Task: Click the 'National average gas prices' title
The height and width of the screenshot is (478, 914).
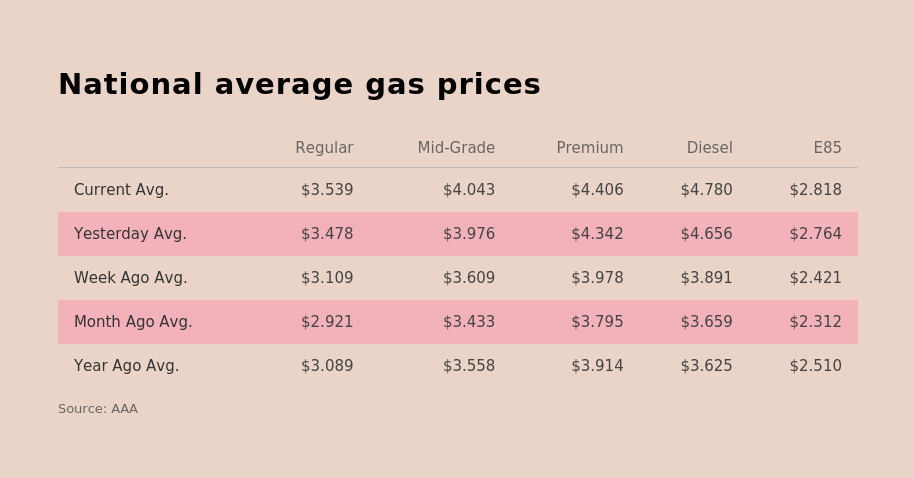Action: (299, 86)
